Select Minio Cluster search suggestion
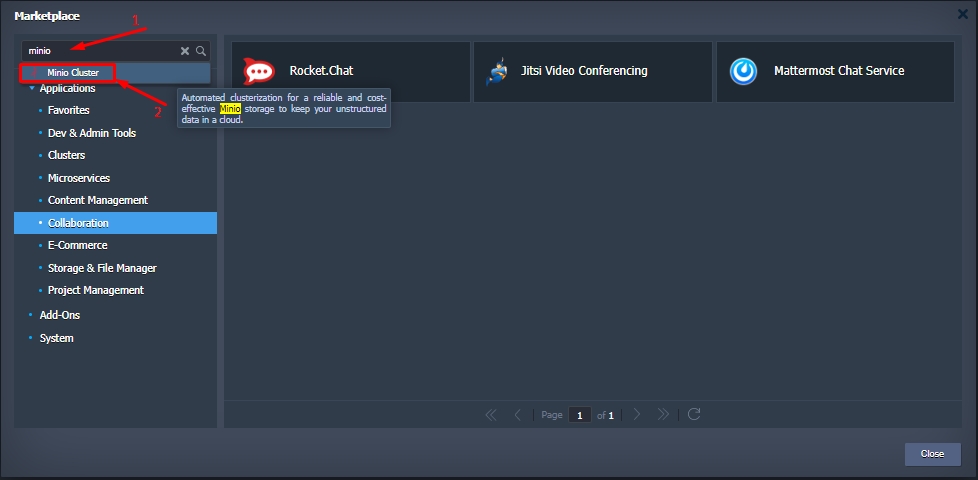 (116, 73)
